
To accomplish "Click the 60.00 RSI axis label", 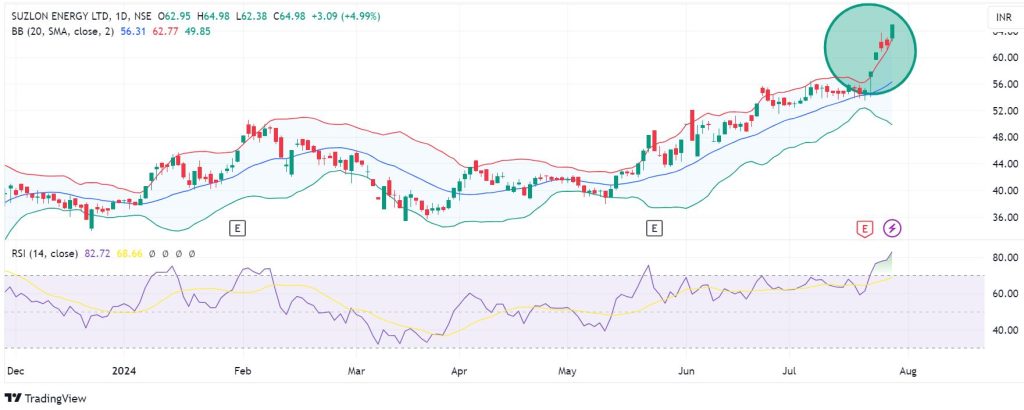I will click(x=1005, y=294).
